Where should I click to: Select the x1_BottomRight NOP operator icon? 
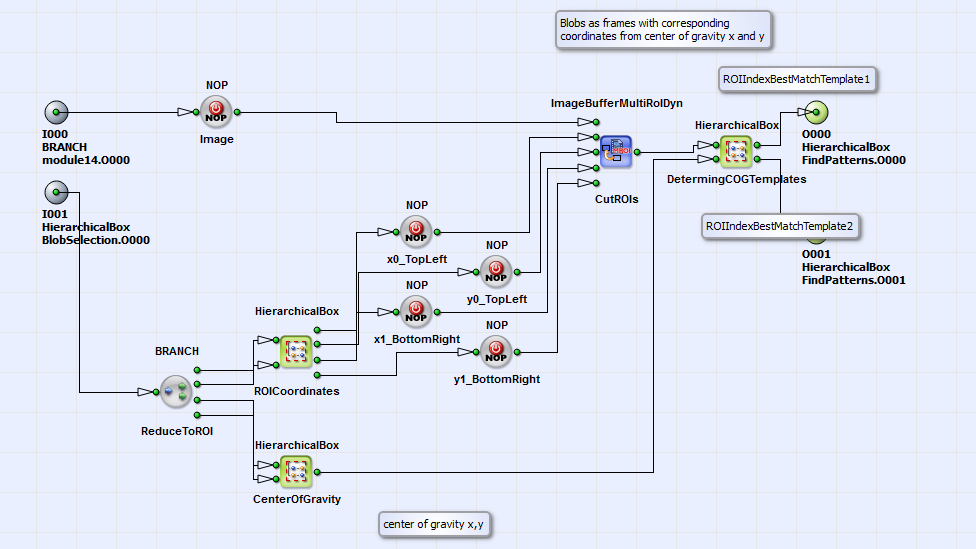[416, 312]
